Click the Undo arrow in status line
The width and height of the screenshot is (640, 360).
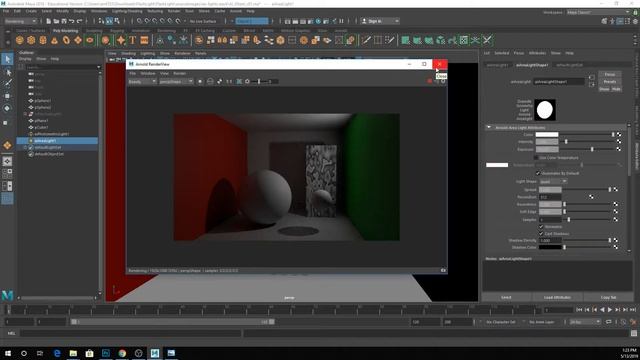click(72, 21)
